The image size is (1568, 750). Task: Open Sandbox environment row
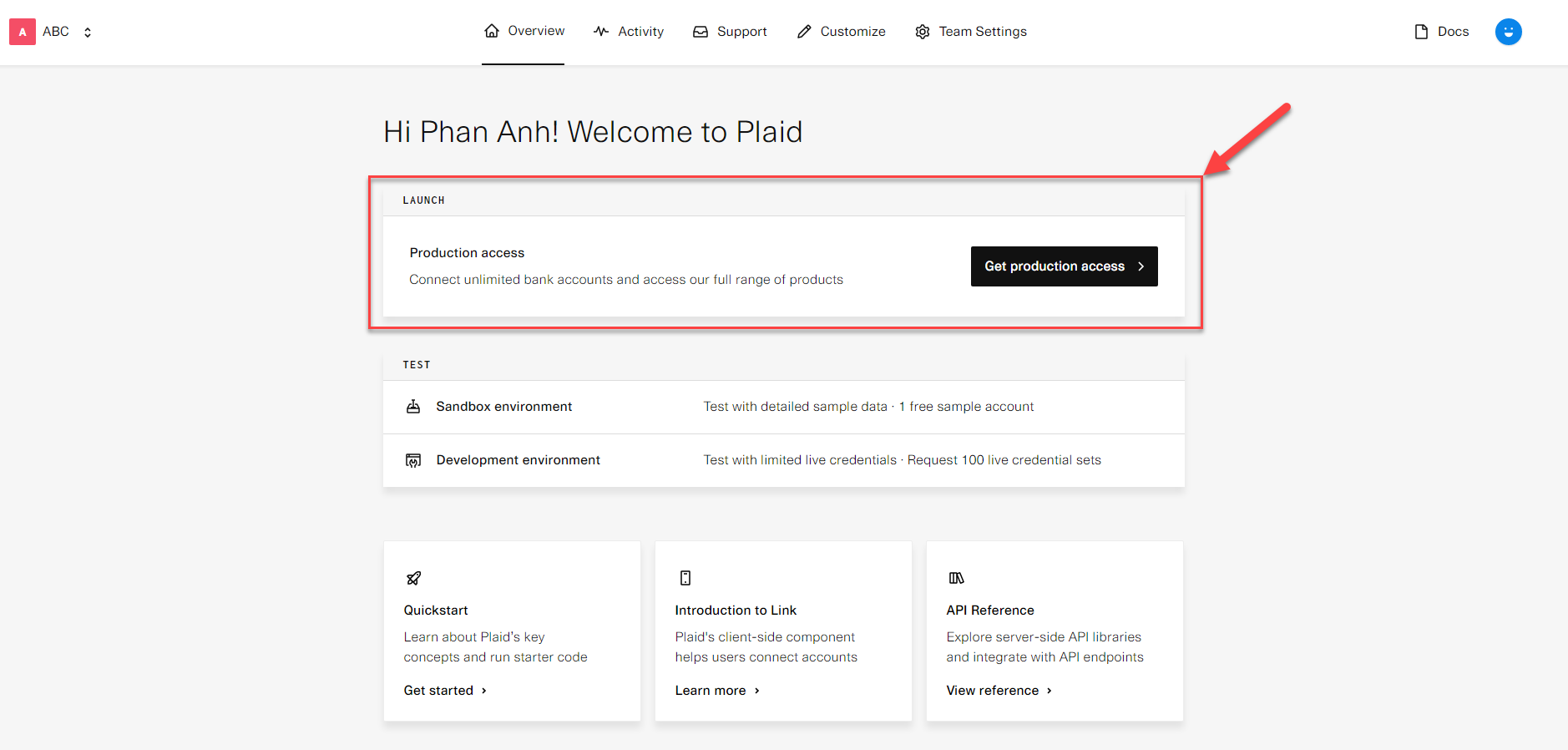(x=503, y=407)
